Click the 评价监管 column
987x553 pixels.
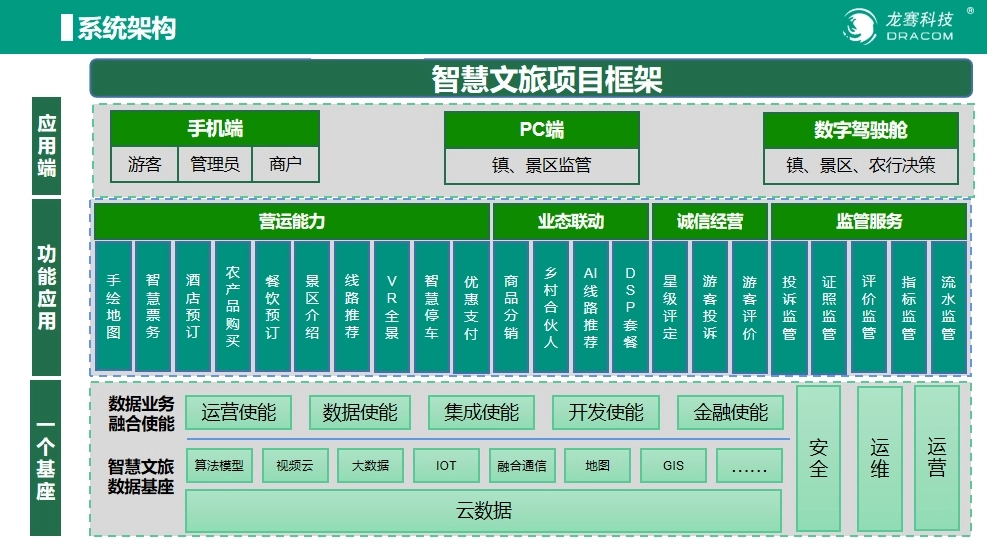point(869,308)
